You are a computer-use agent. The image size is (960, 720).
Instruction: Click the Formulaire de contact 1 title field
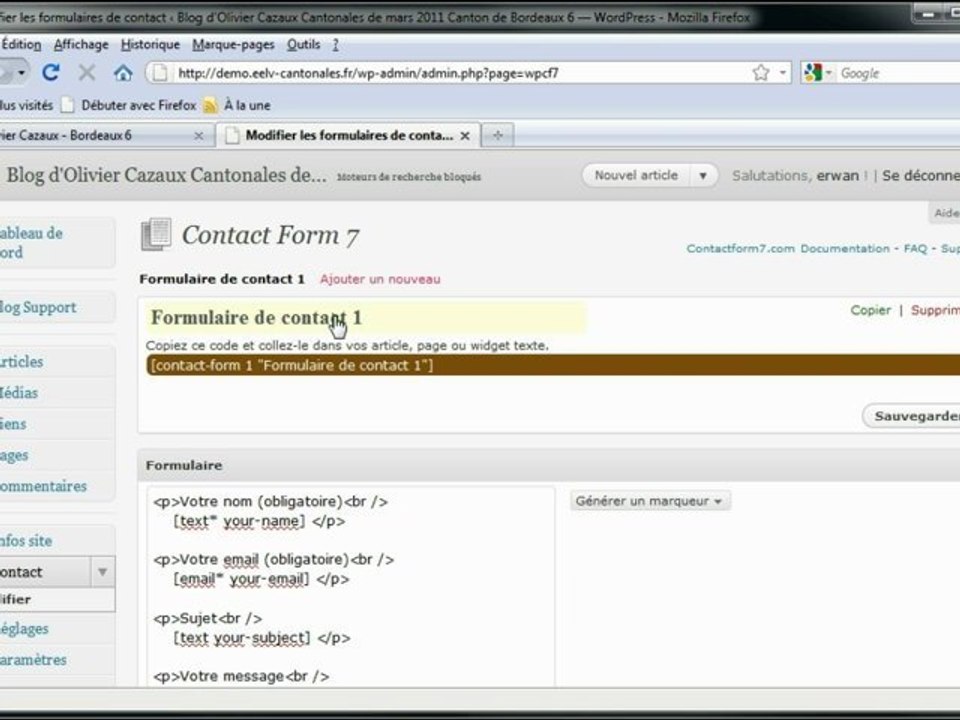pos(366,318)
